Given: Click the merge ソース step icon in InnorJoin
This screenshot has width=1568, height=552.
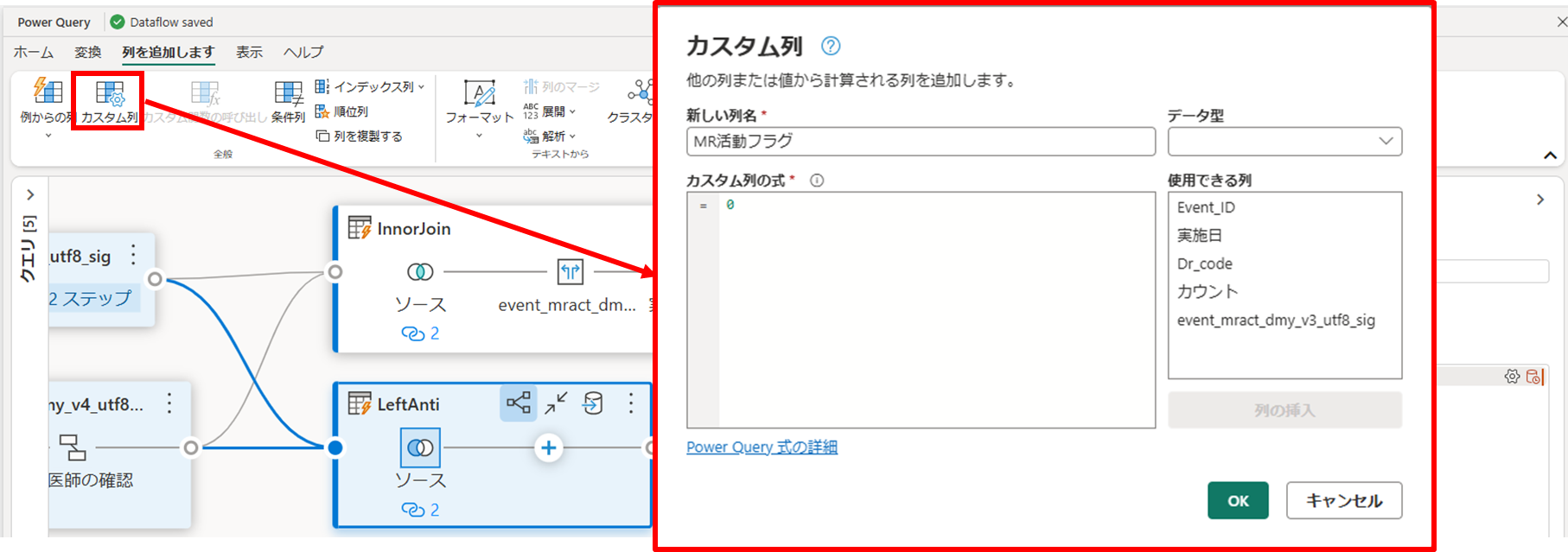Looking at the screenshot, I should pos(420,272).
